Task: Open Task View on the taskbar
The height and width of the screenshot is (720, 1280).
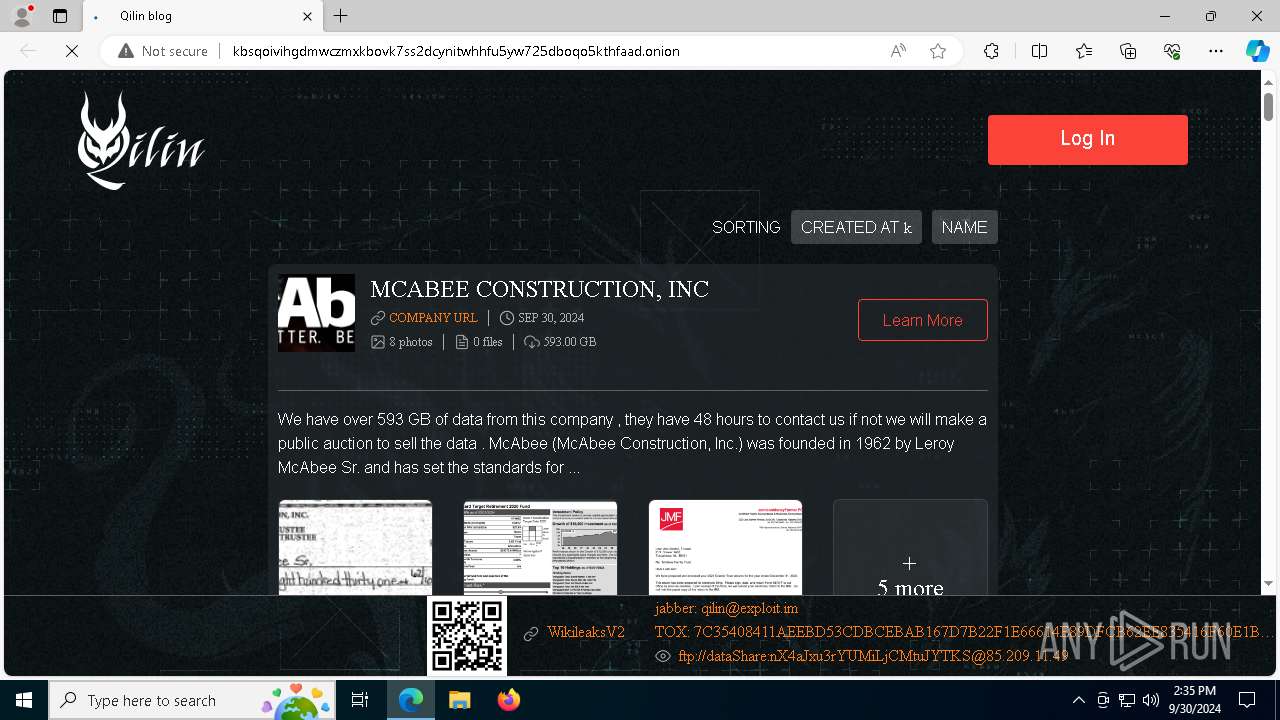Action: pyautogui.click(x=360, y=700)
